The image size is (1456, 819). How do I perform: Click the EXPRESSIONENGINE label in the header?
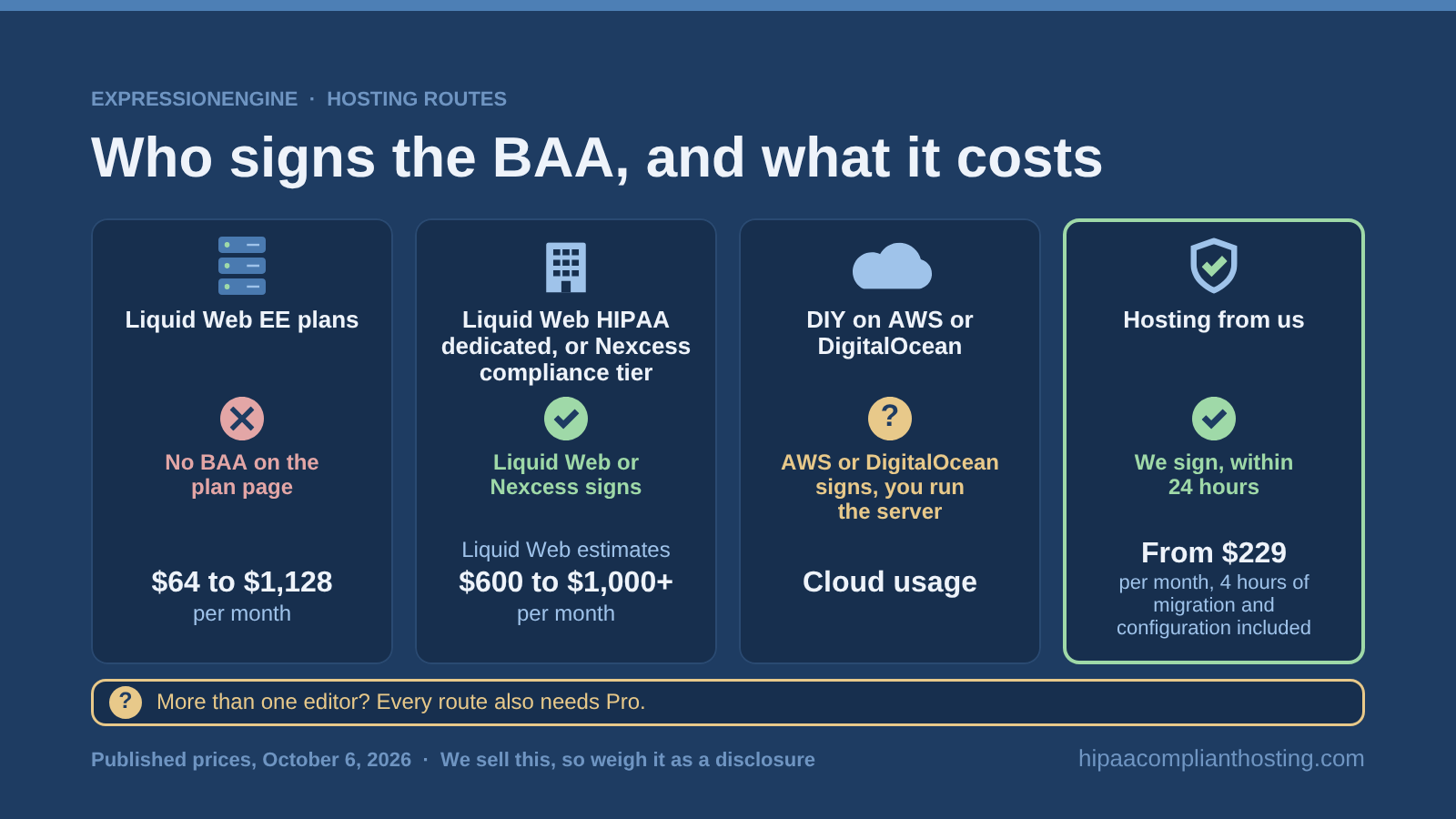tap(194, 98)
